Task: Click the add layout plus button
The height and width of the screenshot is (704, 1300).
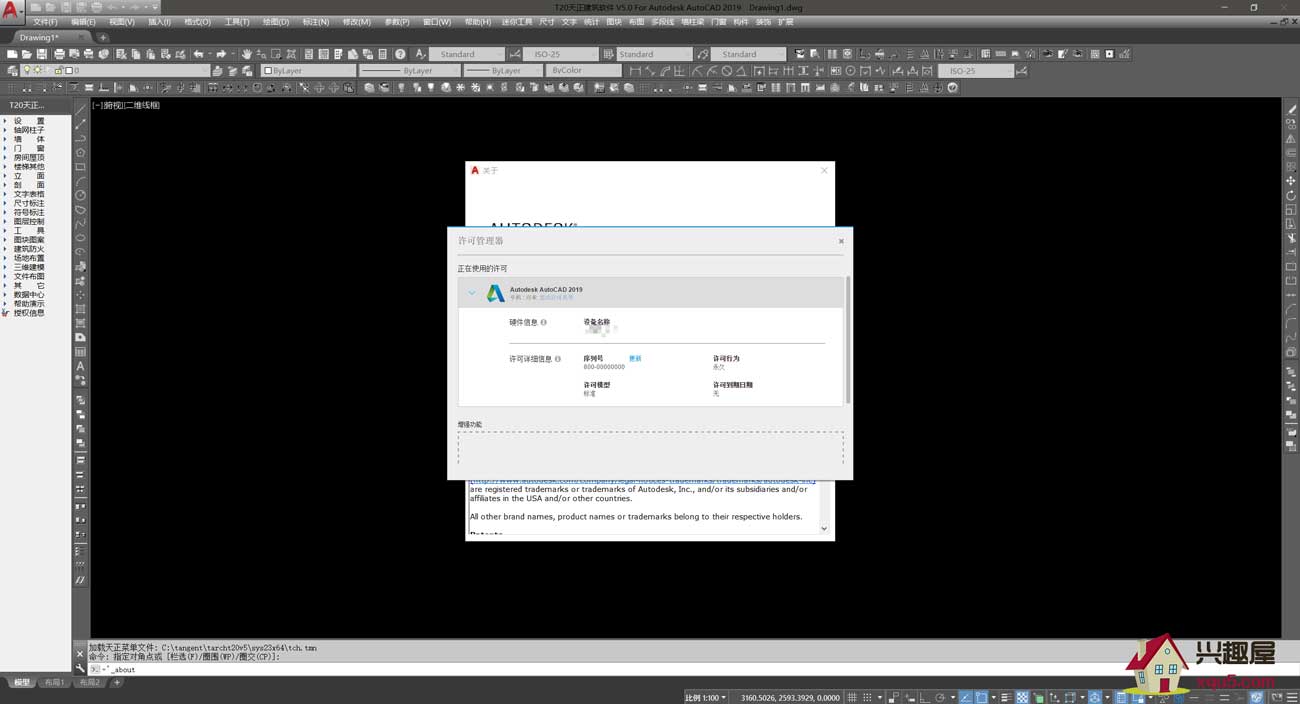Action: tap(117, 683)
